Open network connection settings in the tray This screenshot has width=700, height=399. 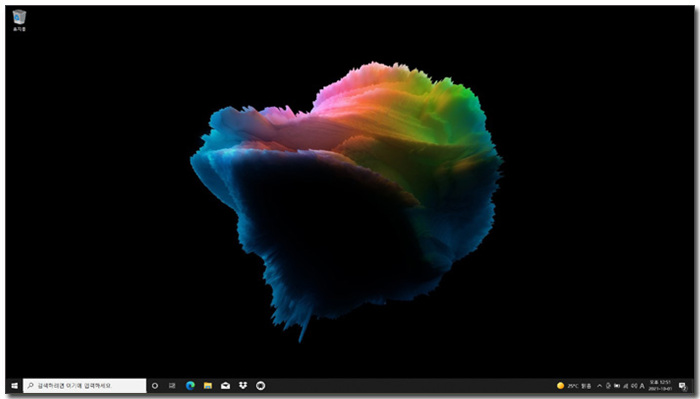[625, 386]
